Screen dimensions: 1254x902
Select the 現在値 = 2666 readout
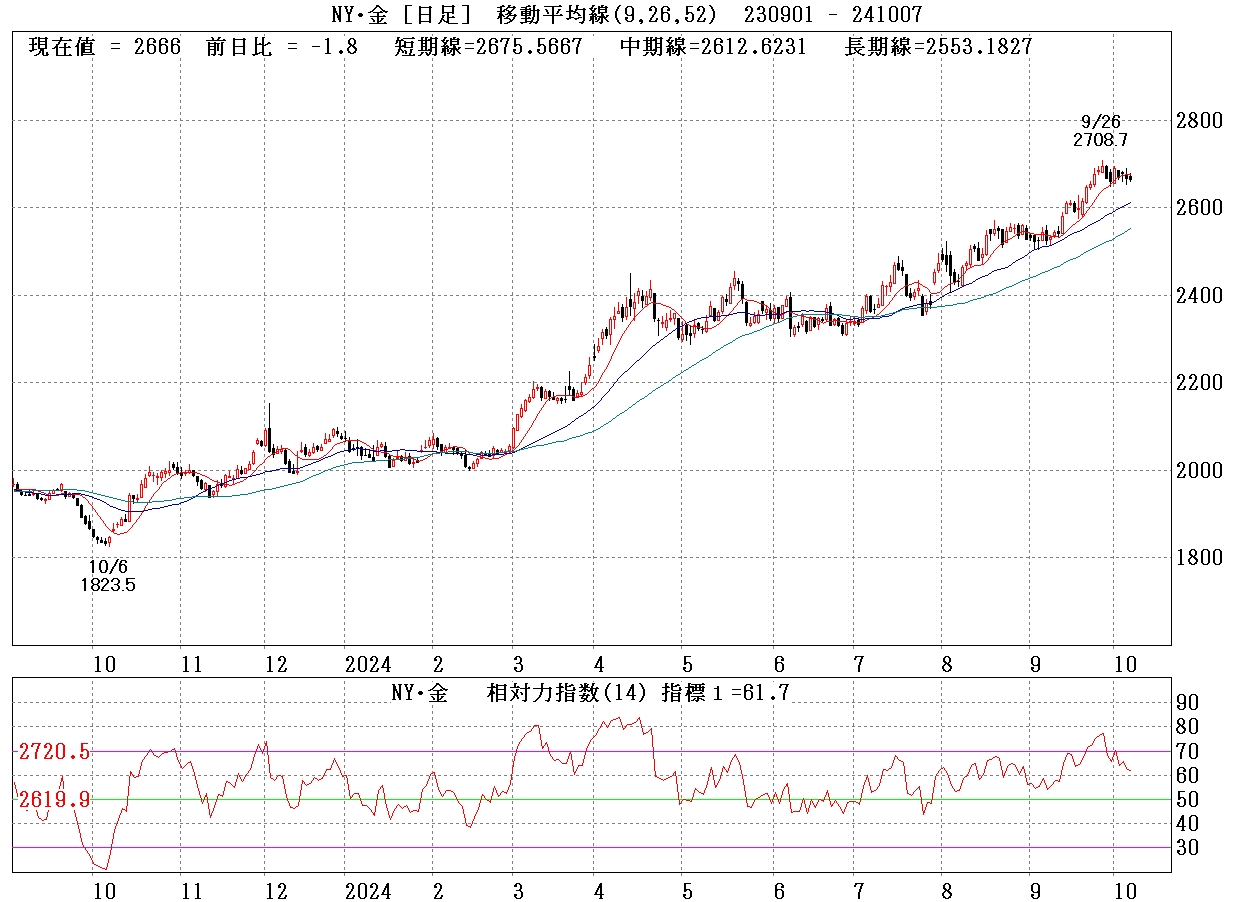pyautogui.click(x=105, y=48)
